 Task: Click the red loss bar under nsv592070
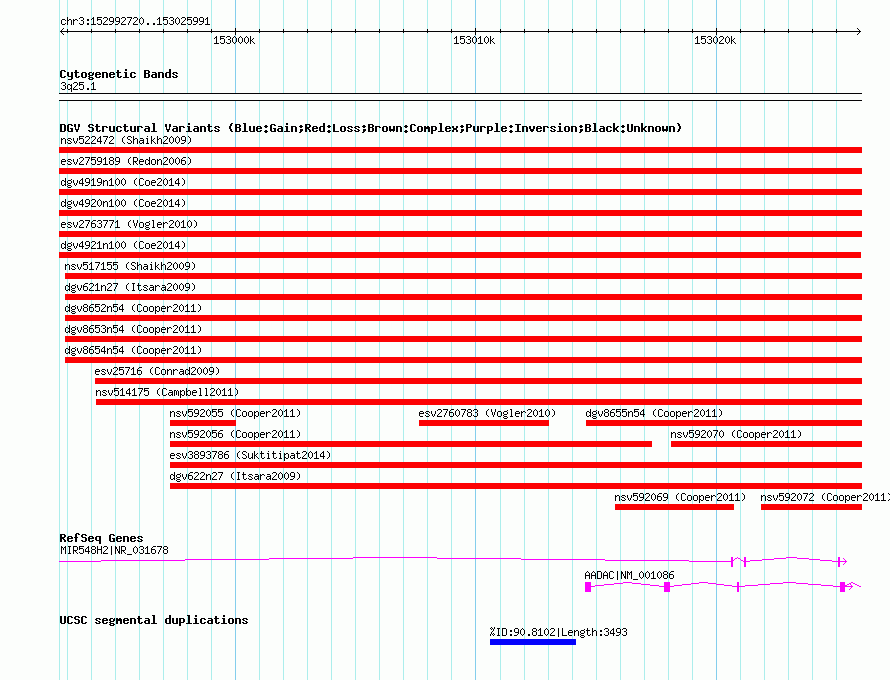pos(766,444)
